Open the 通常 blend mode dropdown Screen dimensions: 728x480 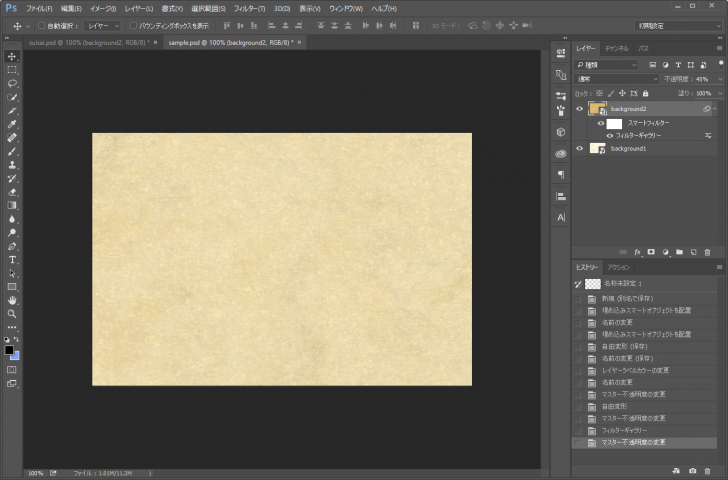click(x=617, y=79)
